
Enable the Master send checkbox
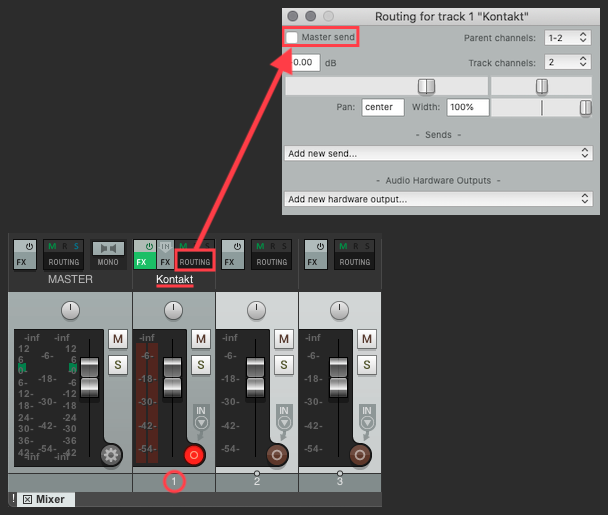pos(292,37)
